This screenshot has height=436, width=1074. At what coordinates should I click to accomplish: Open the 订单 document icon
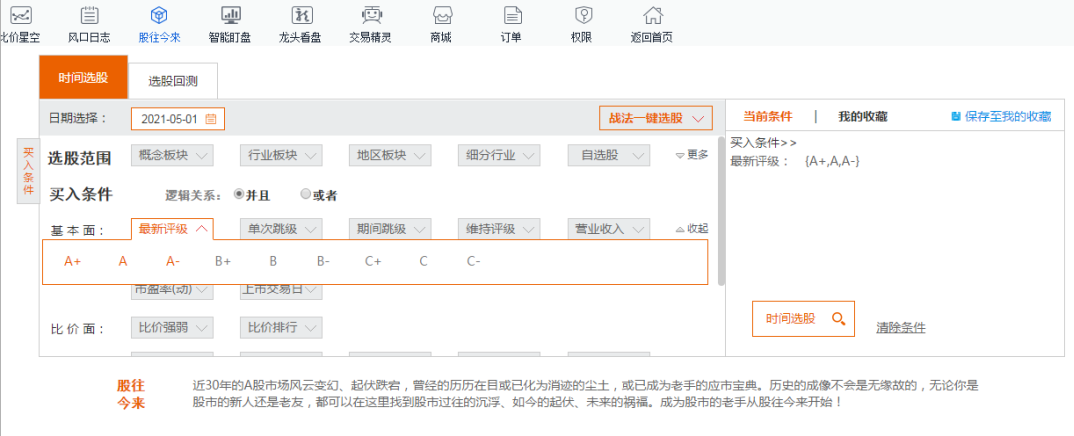512,14
